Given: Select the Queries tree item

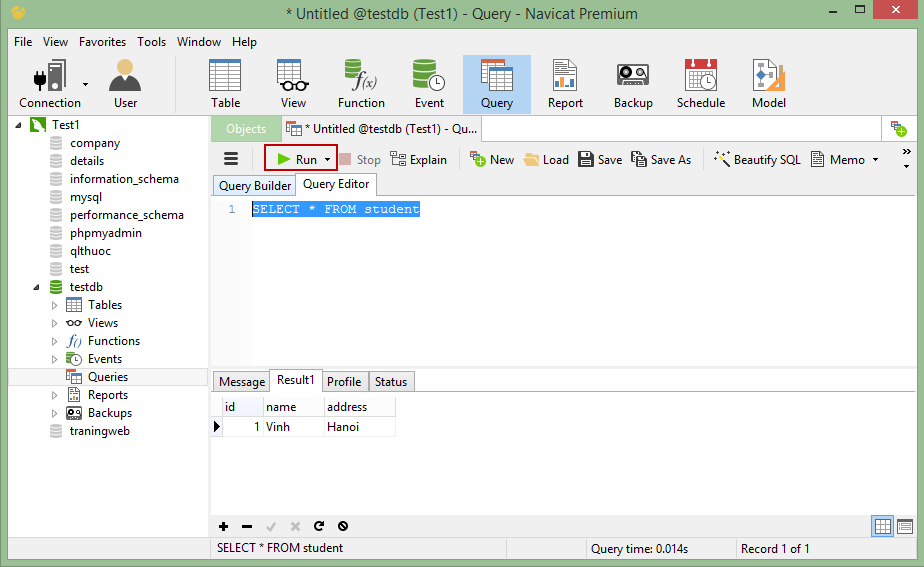Looking at the screenshot, I should (108, 377).
